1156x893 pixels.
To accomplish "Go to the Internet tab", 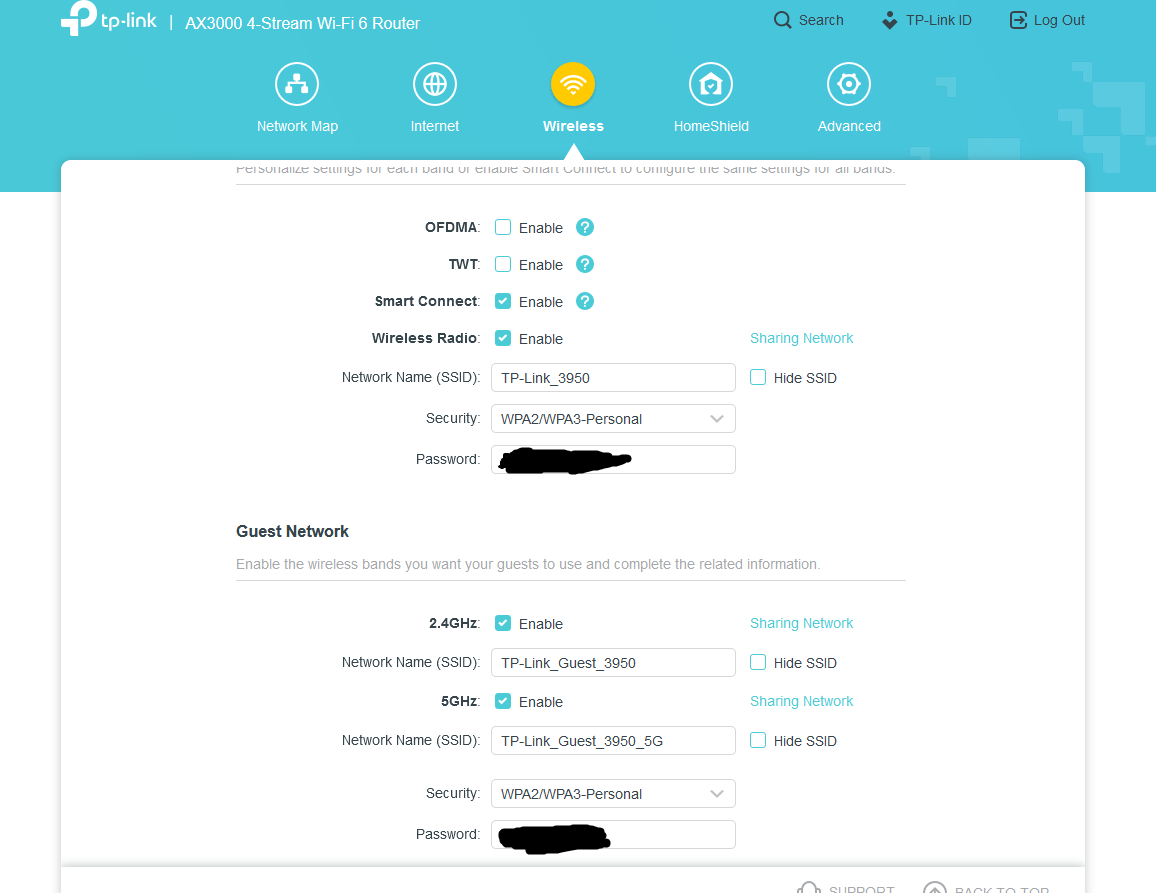I will 435,126.
